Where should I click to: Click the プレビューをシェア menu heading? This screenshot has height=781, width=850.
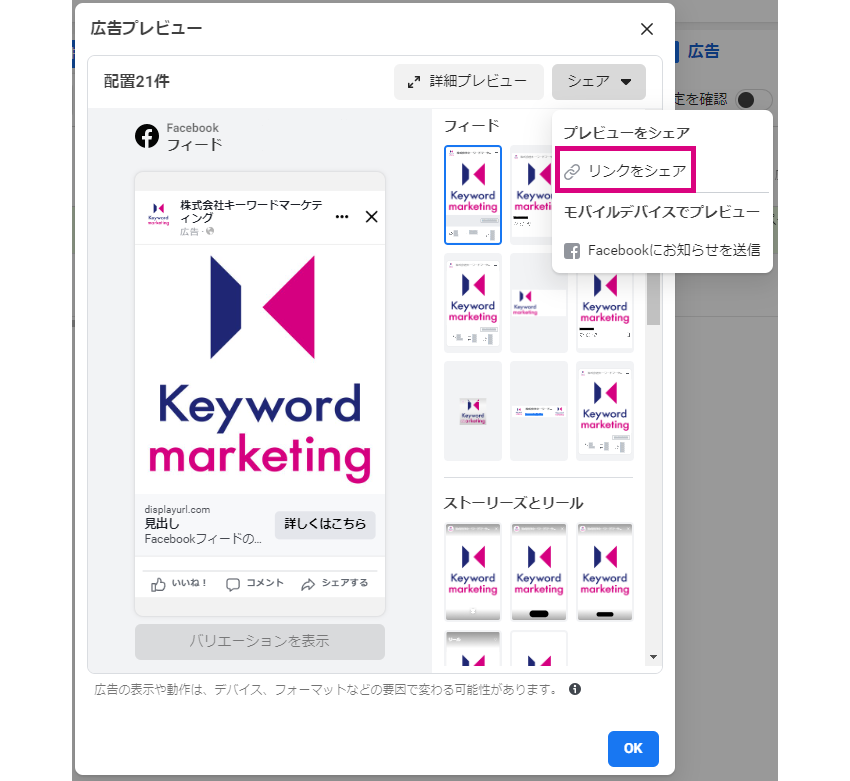click(627, 133)
